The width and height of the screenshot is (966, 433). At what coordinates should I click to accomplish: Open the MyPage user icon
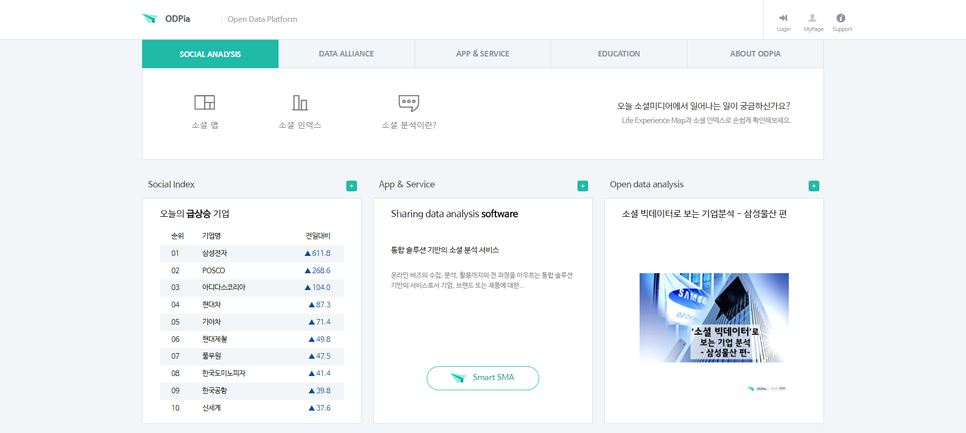point(813,18)
